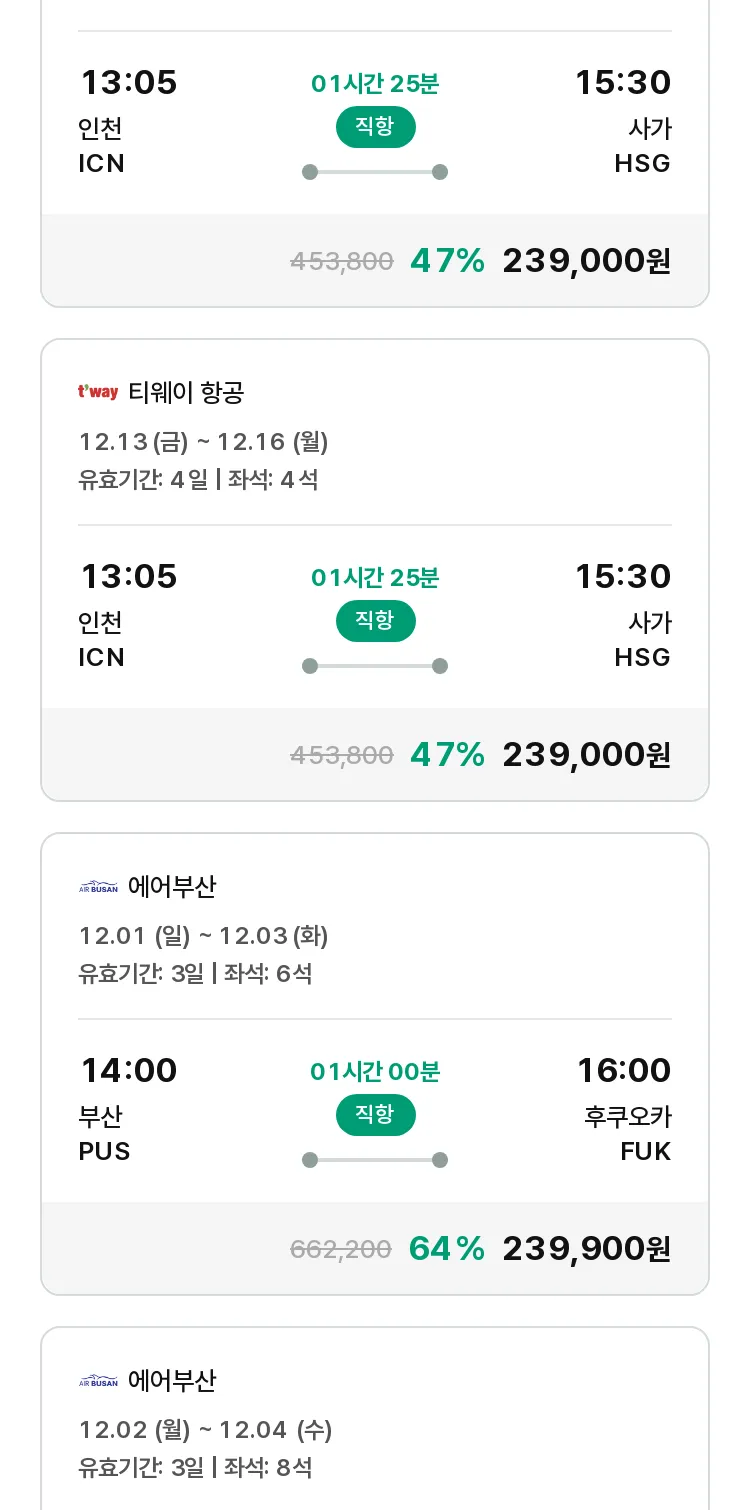750x1510 pixels.
Task: Select the 239,000원 price on the 티웨이 card
Action: [586, 754]
